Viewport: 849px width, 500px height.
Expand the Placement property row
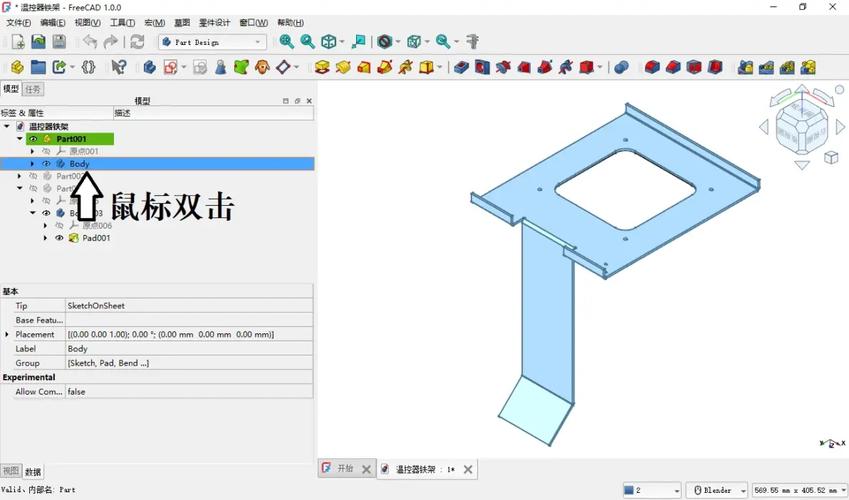7,334
